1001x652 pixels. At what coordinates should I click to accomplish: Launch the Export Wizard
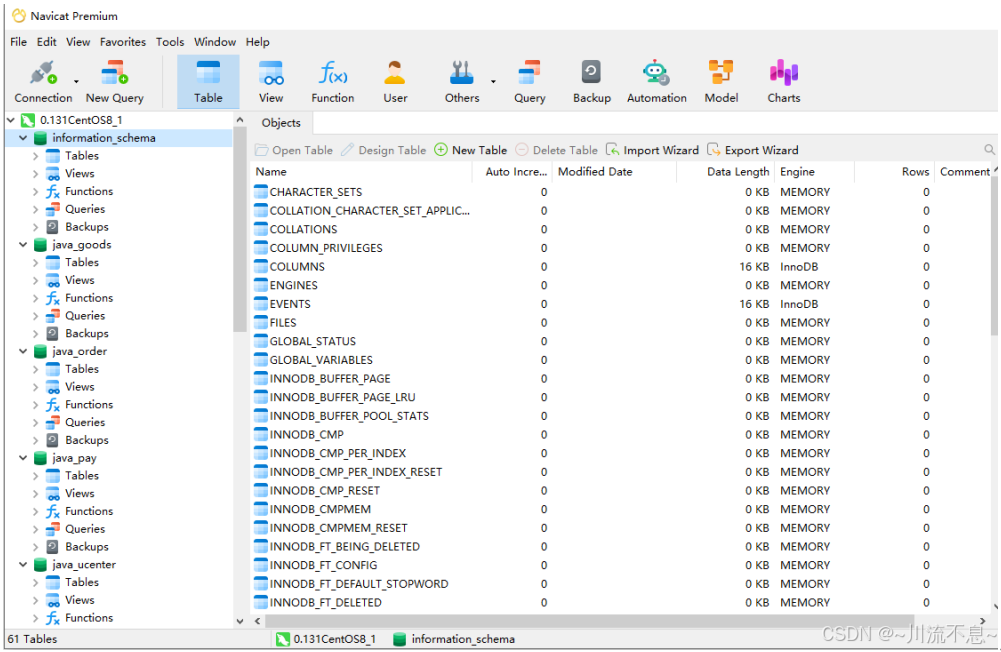tap(753, 150)
